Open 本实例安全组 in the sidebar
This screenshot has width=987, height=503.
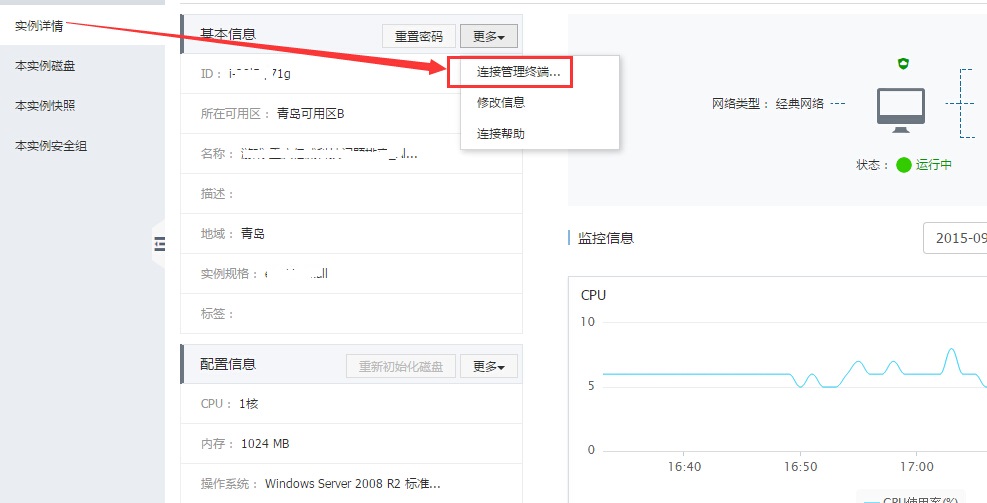[x=51, y=146]
